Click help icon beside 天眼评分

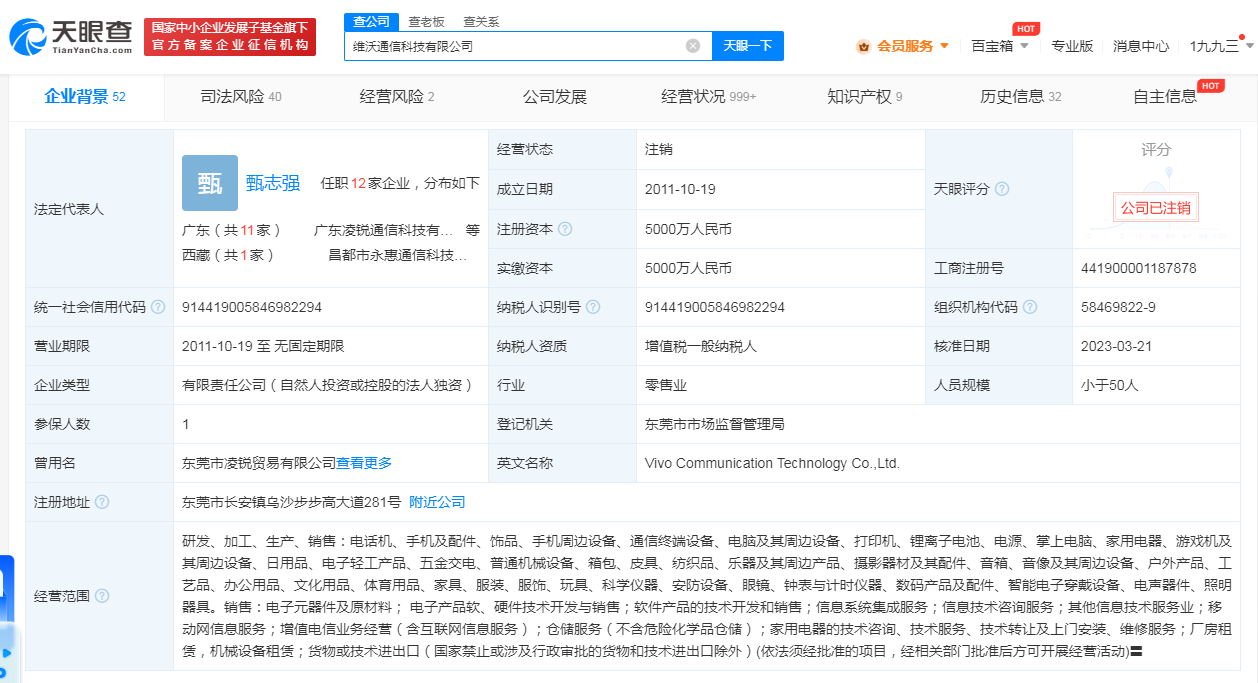point(1001,189)
